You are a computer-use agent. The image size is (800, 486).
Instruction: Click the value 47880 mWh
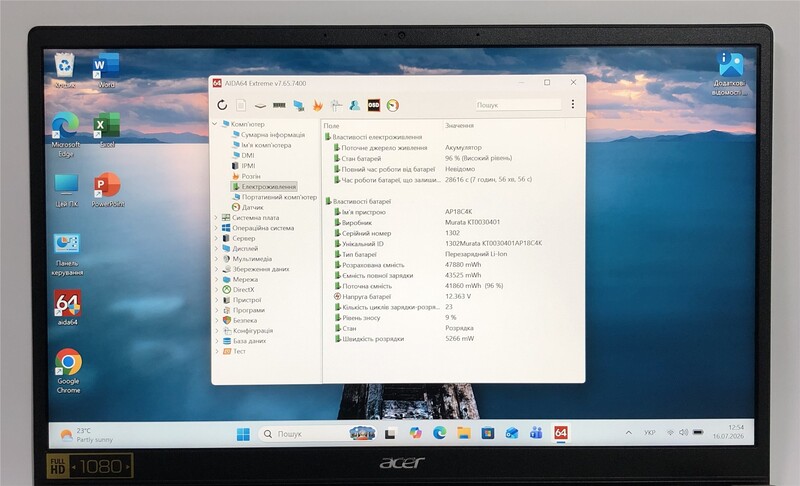[x=463, y=265]
